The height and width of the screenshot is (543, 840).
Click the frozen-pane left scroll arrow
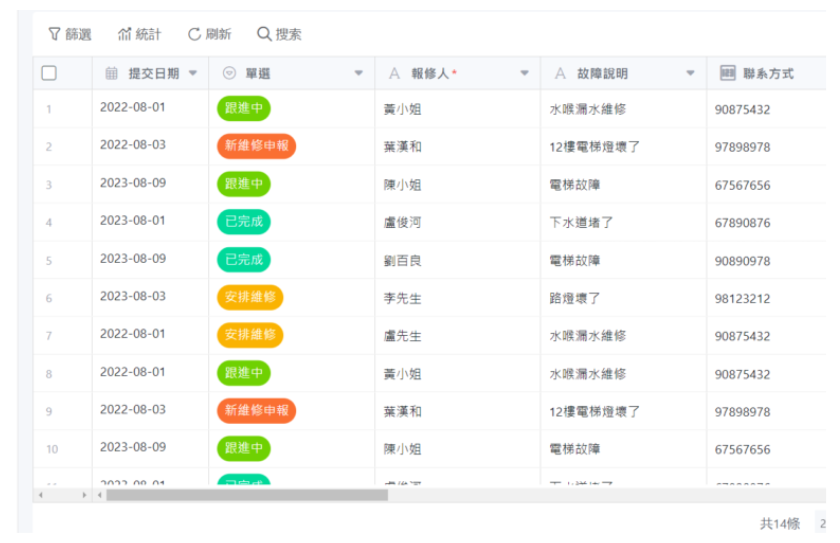click(41, 495)
